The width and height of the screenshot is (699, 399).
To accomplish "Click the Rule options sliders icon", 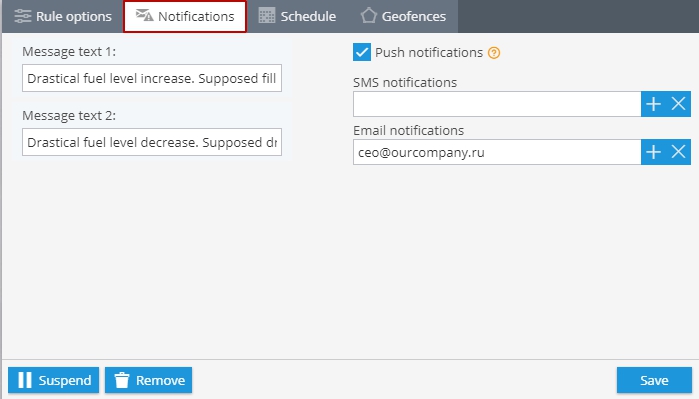I will 22,16.
